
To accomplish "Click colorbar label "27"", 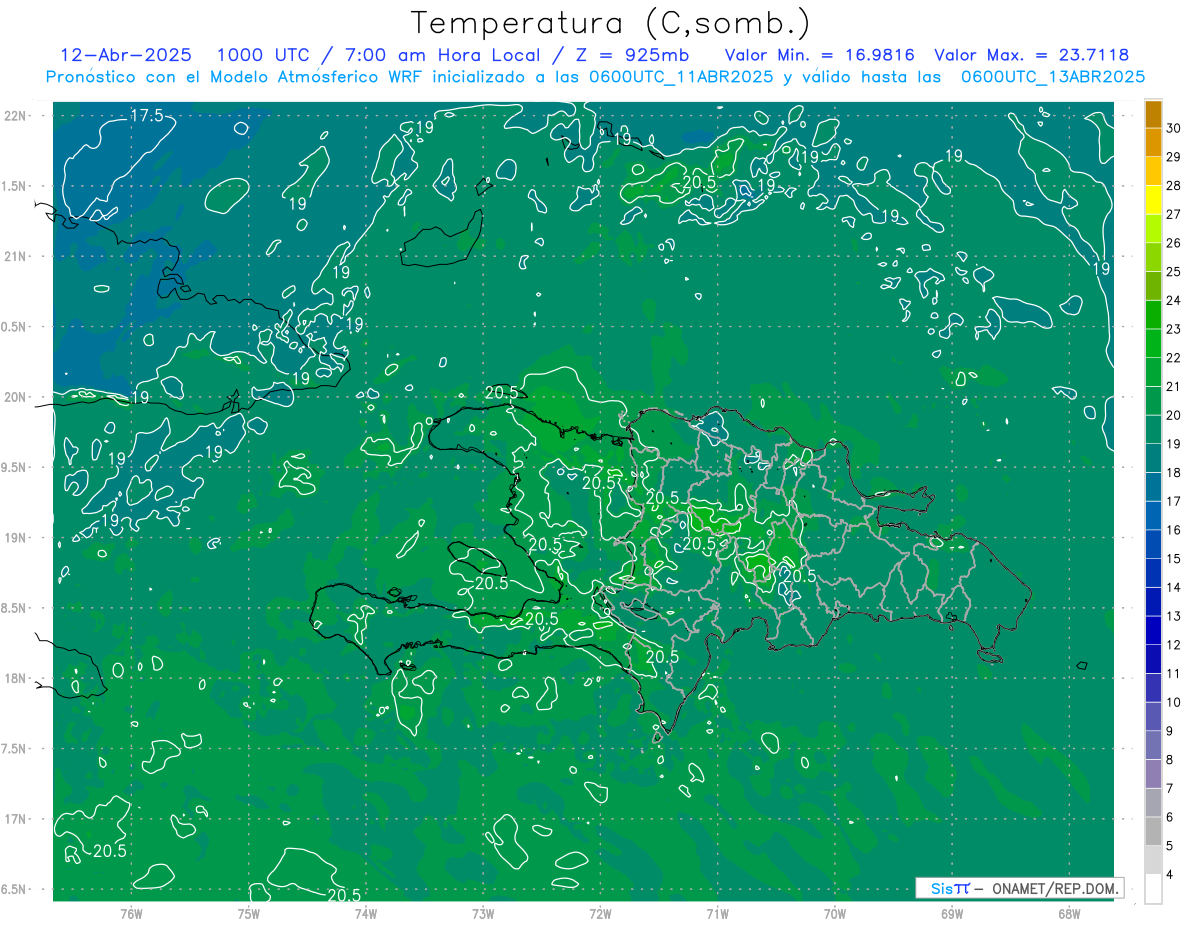I will (1175, 214).
